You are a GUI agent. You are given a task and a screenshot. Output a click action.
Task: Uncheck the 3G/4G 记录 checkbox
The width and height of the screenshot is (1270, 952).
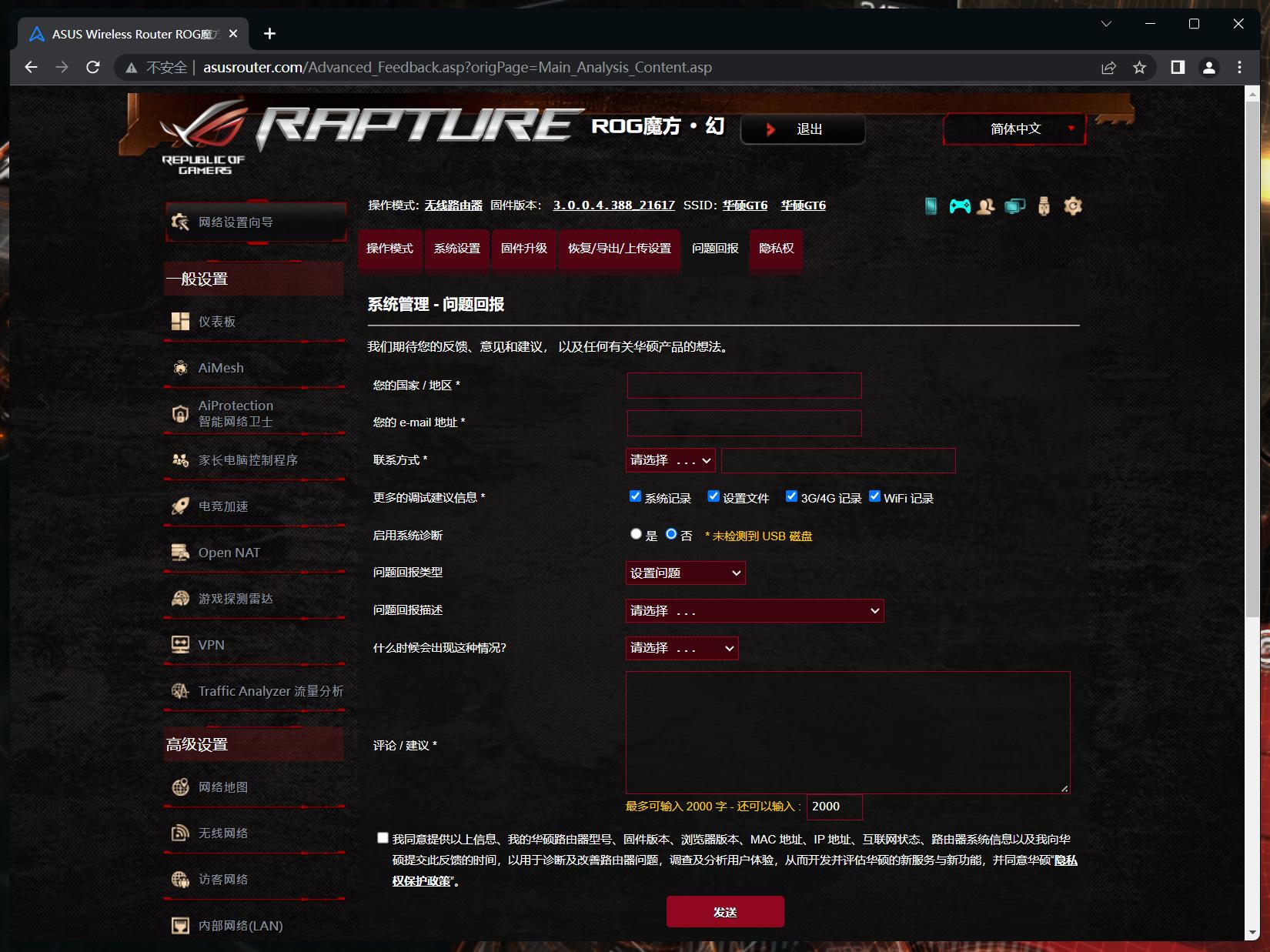tap(791, 496)
